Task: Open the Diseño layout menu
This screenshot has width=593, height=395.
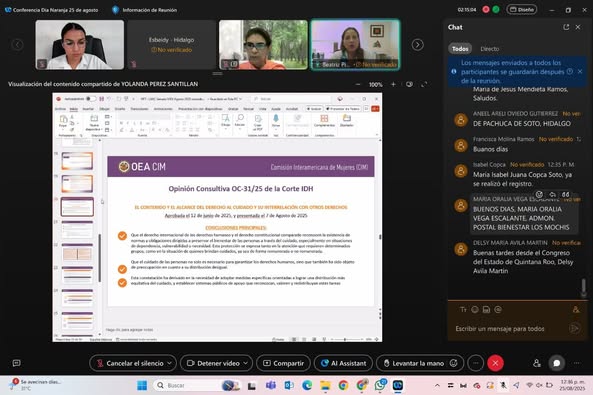Action: pos(522,9)
